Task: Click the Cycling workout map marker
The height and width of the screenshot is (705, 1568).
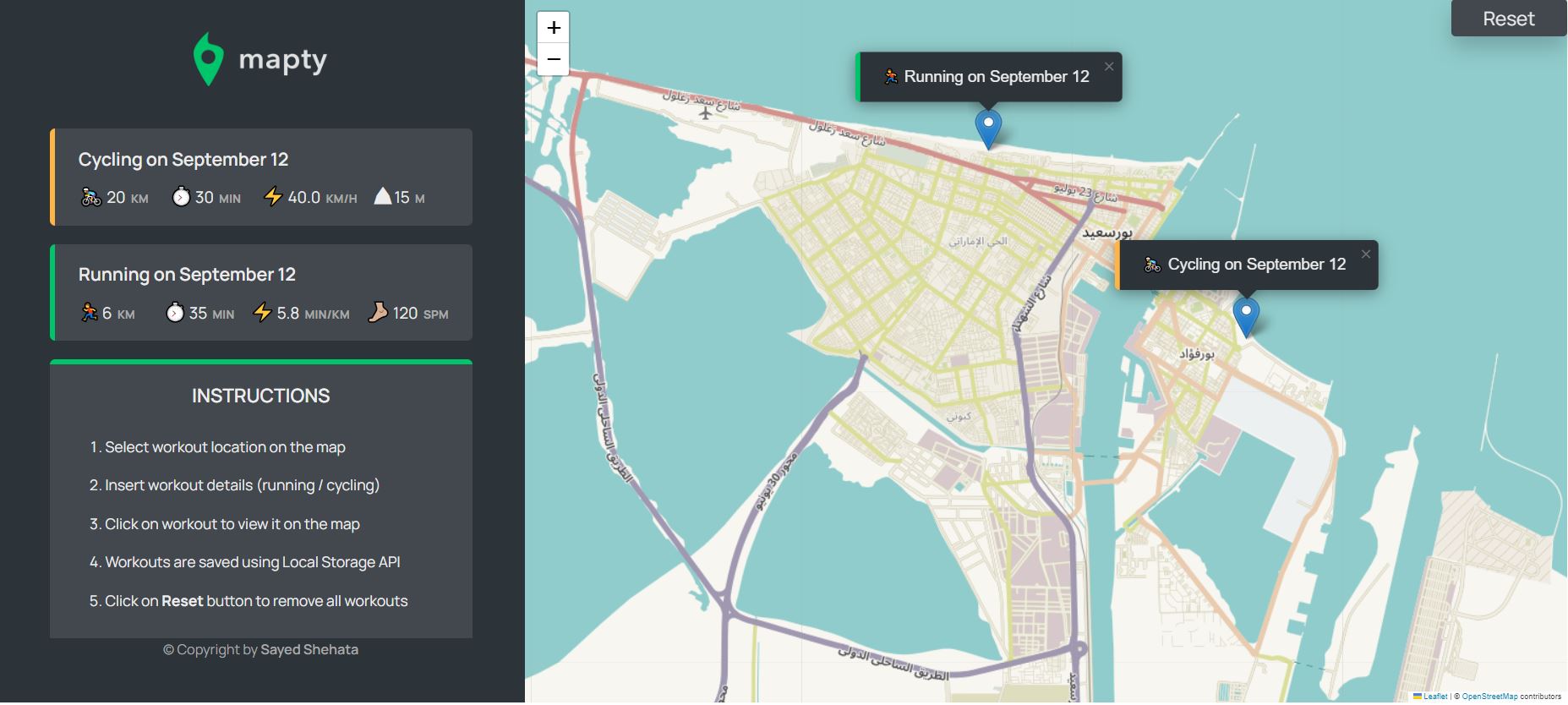Action: pos(1246,318)
